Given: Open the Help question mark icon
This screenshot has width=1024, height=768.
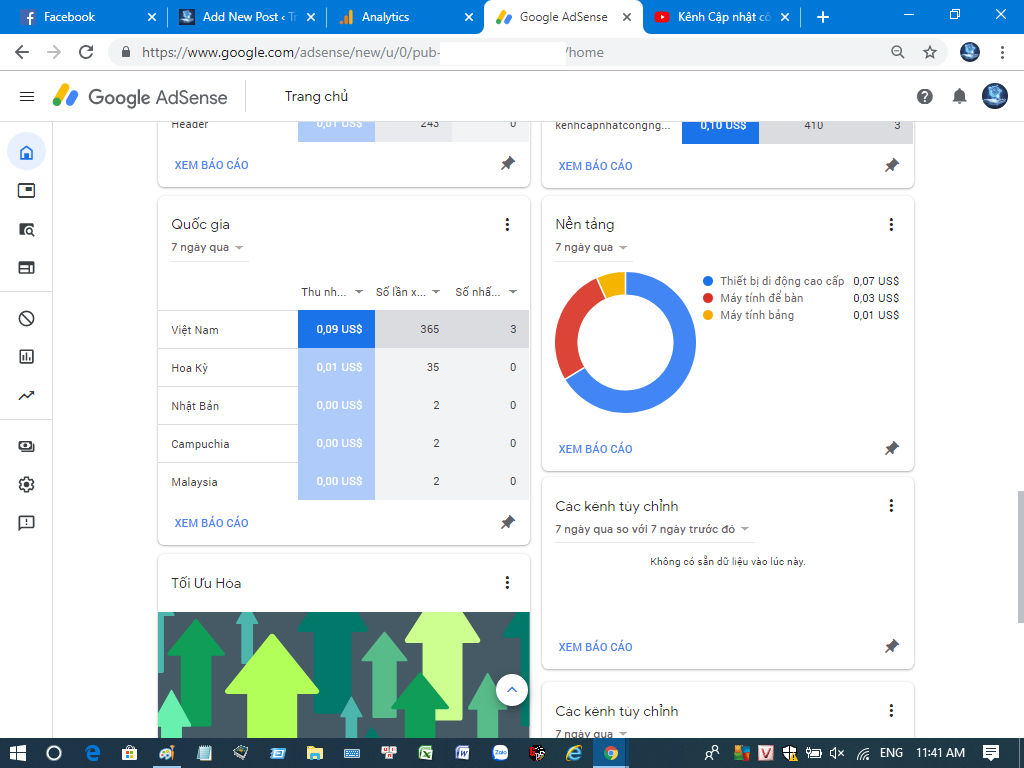Looking at the screenshot, I should click(925, 97).
